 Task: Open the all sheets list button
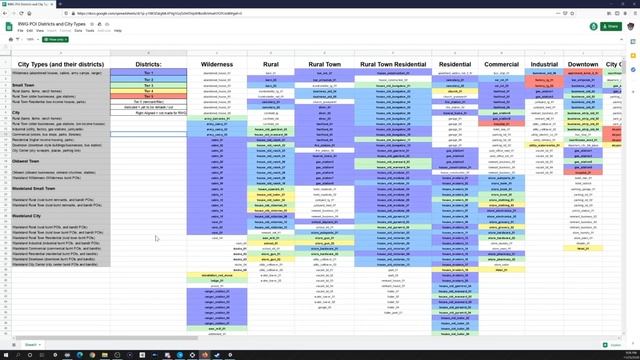pyautogui.click(x=14, y=345)
